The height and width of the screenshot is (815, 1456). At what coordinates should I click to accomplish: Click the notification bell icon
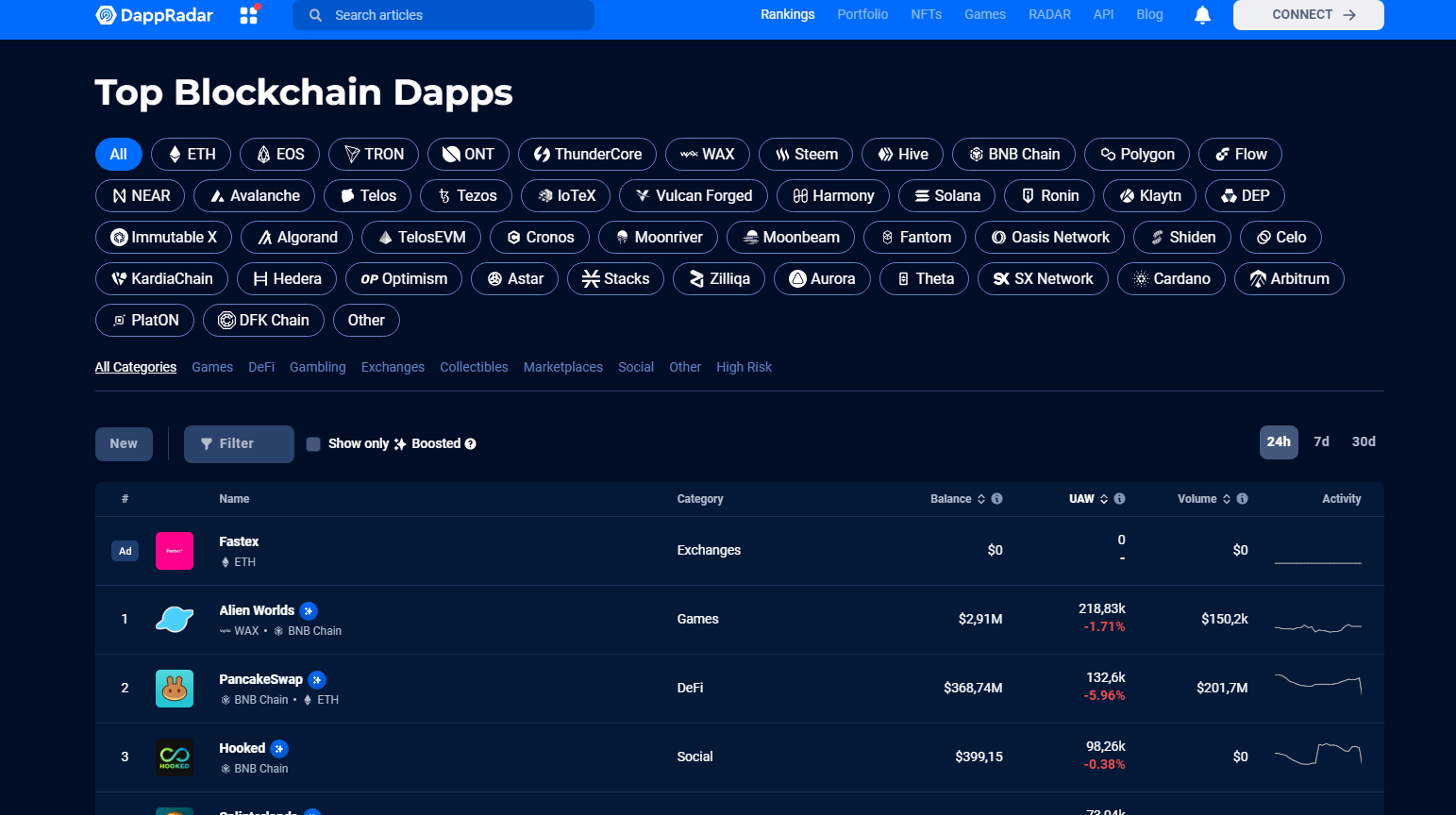point(1202,15)
